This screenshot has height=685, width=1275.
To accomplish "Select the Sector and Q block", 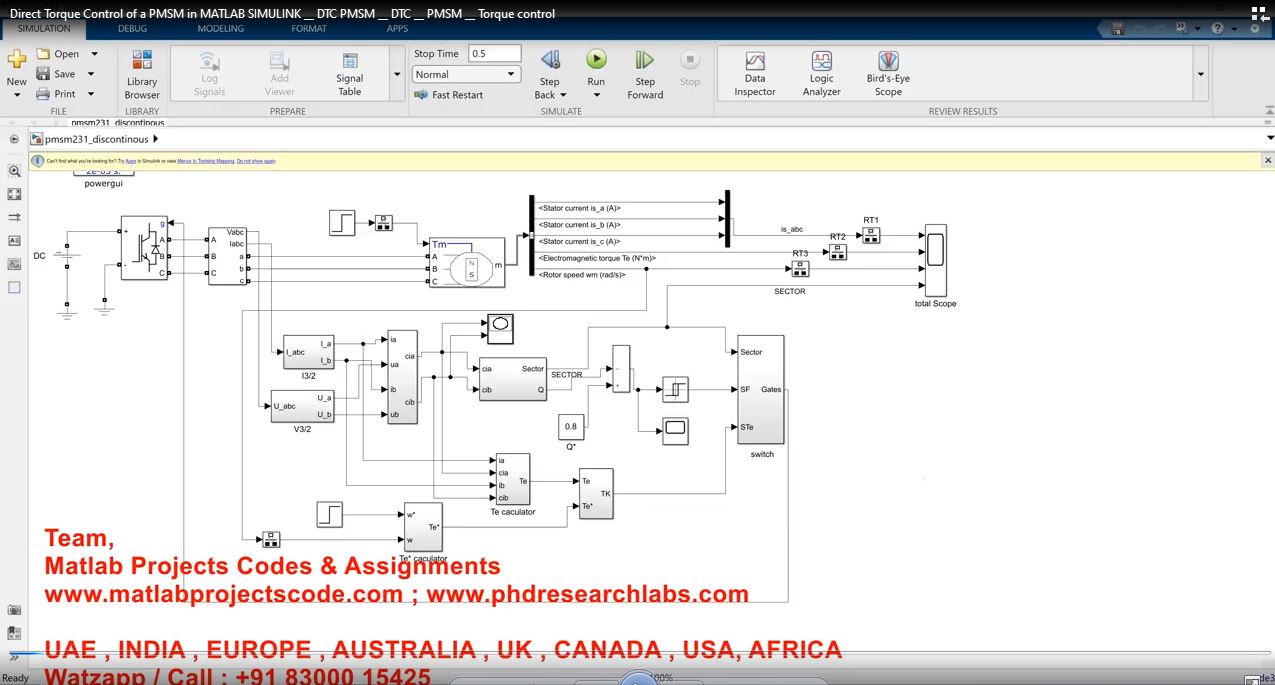I will 513,379.
